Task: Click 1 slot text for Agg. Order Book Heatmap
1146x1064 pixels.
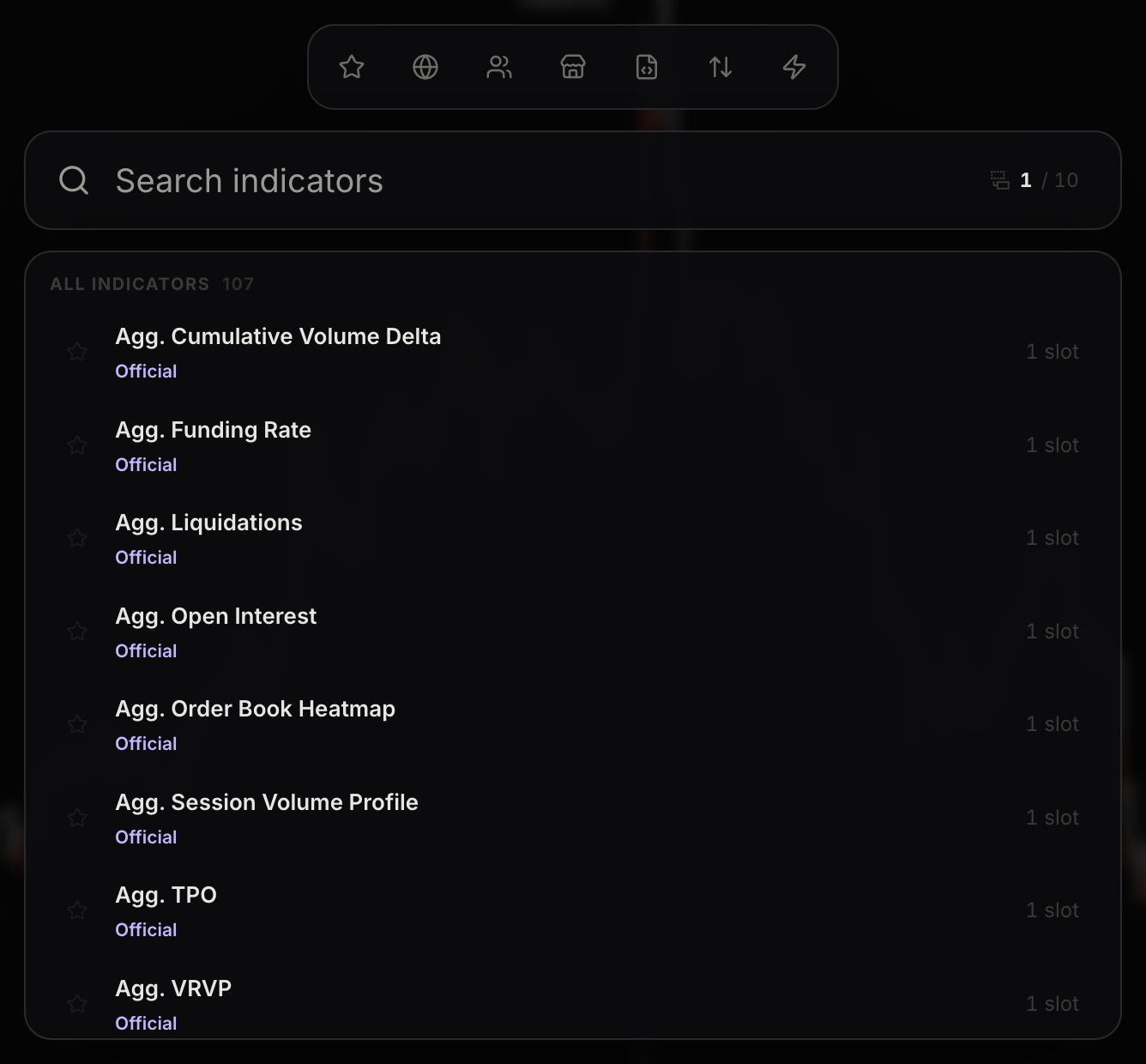Action: 1053,724
